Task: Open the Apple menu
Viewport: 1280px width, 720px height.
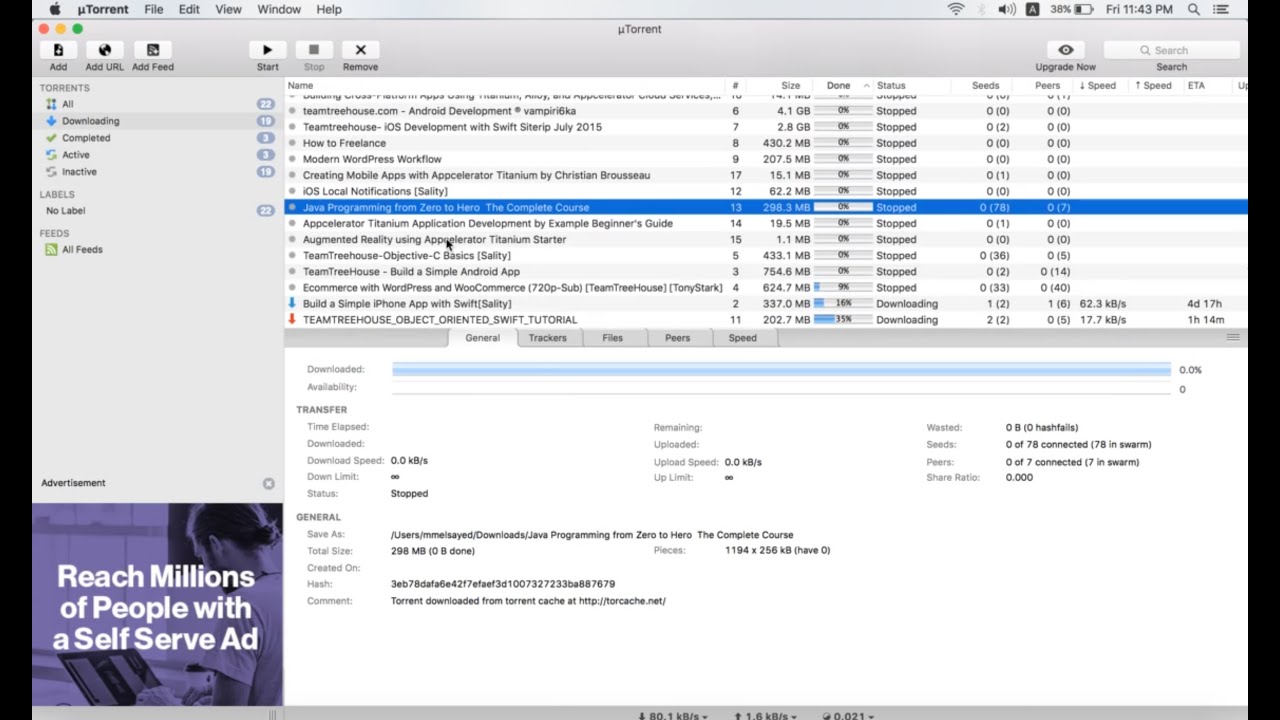Action: pyautogui.click(x=55, y=9)
